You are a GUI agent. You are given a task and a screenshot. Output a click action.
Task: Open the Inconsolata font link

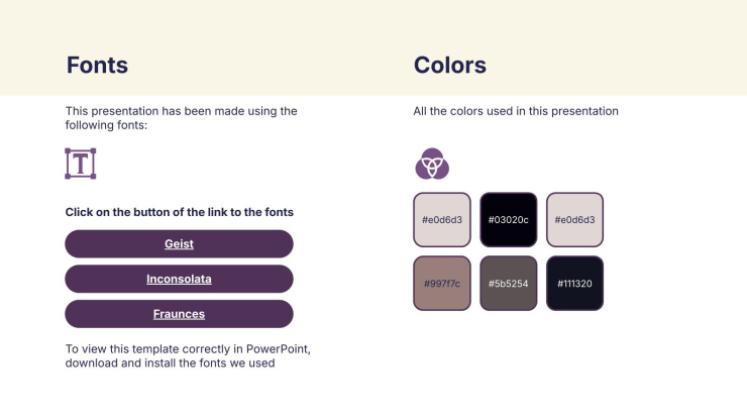pyautogui.click(x=179, y=279)
